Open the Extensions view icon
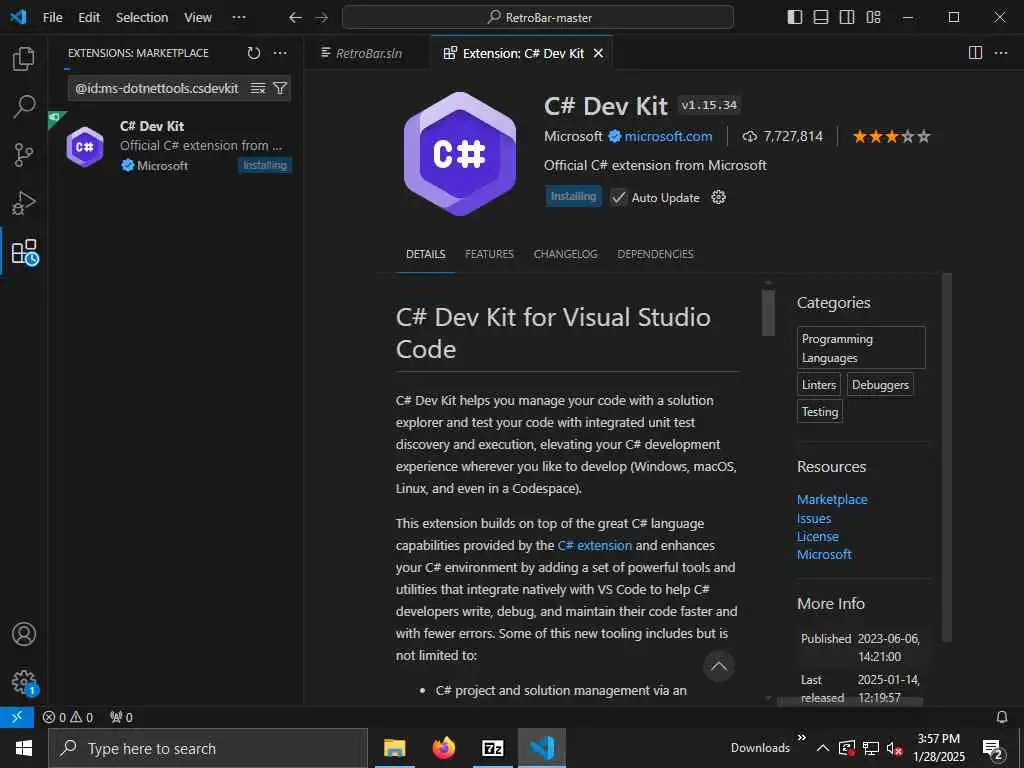The image size is (1024, 768). (x=25, y=251)
